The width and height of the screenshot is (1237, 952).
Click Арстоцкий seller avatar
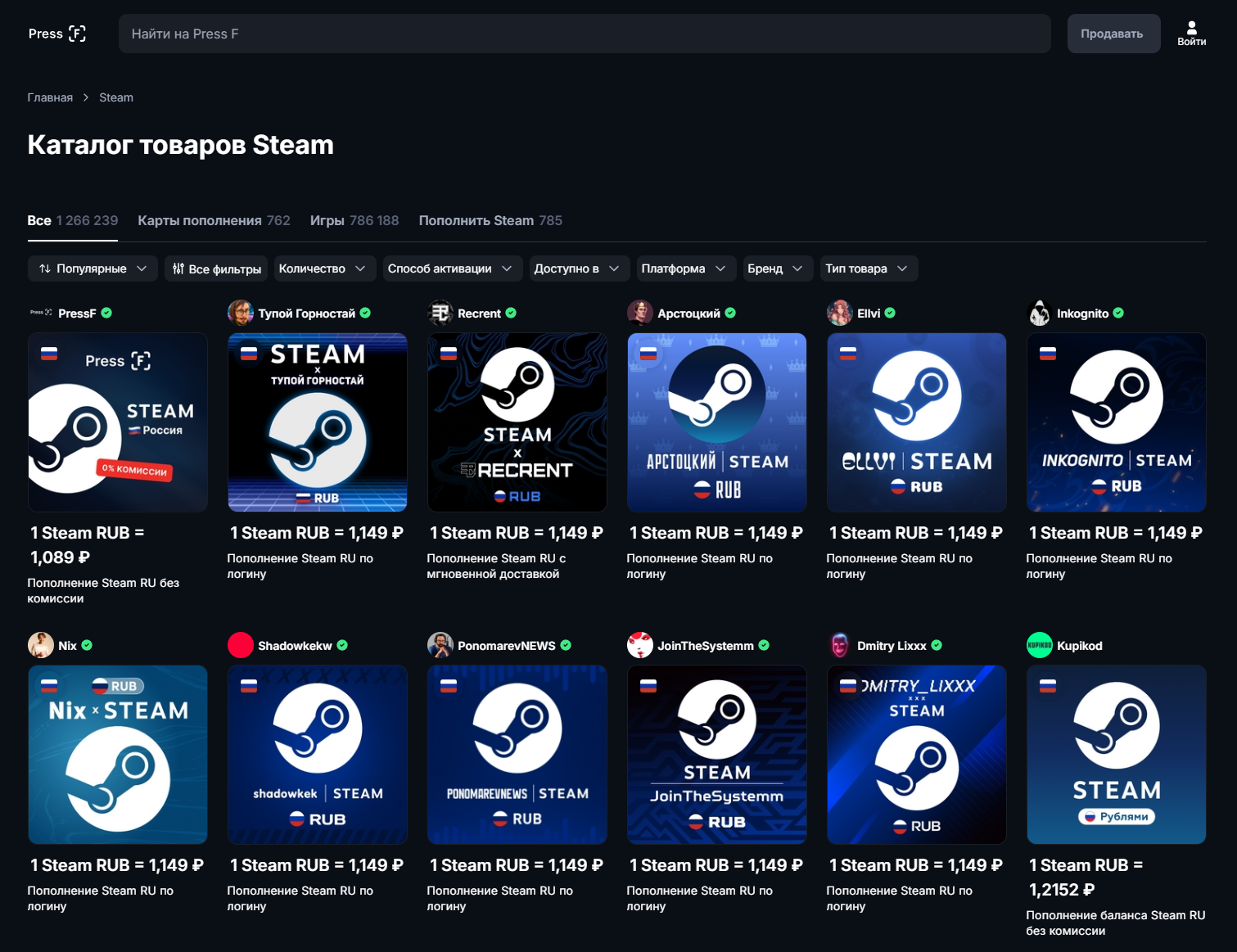click(x=640, y=313)
